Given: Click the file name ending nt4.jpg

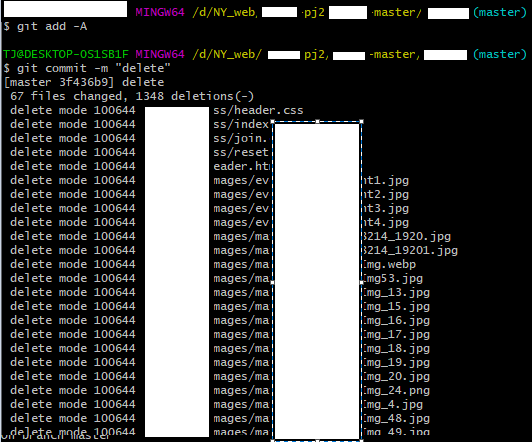Looking at the screenshot, I should (x=386, y=222).
